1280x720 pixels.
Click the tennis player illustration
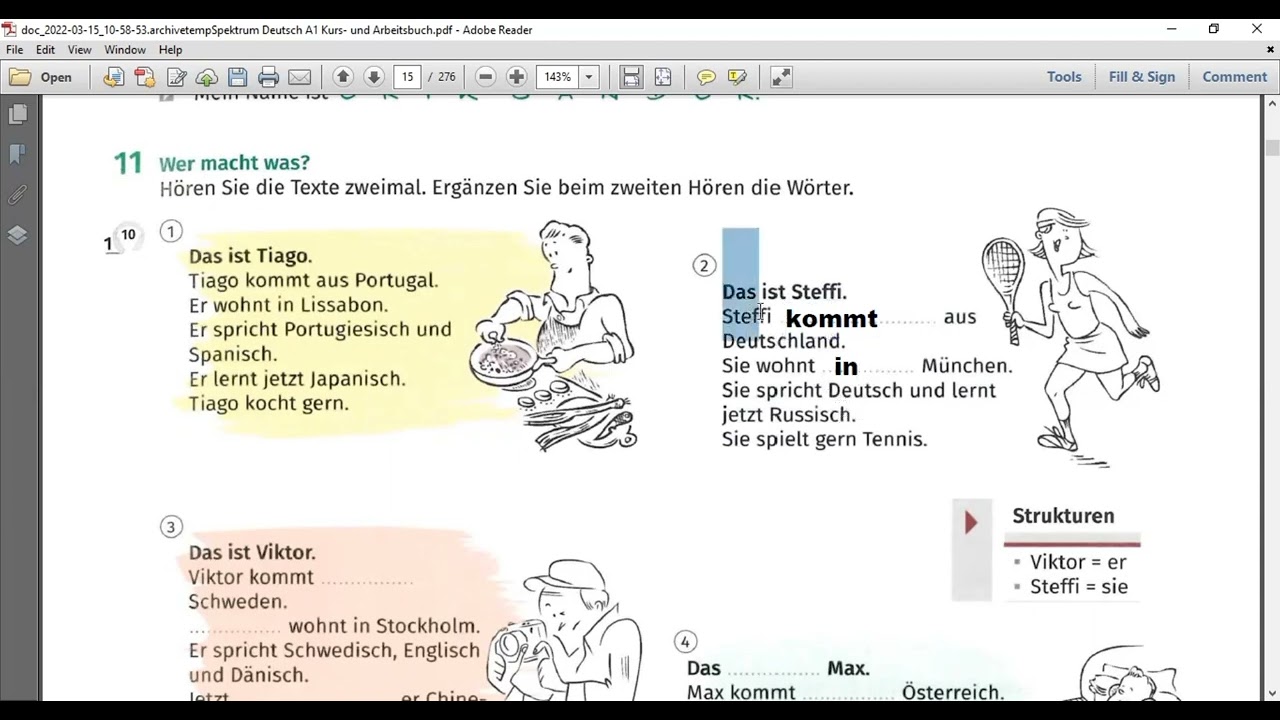click(x=1071, y=337)
